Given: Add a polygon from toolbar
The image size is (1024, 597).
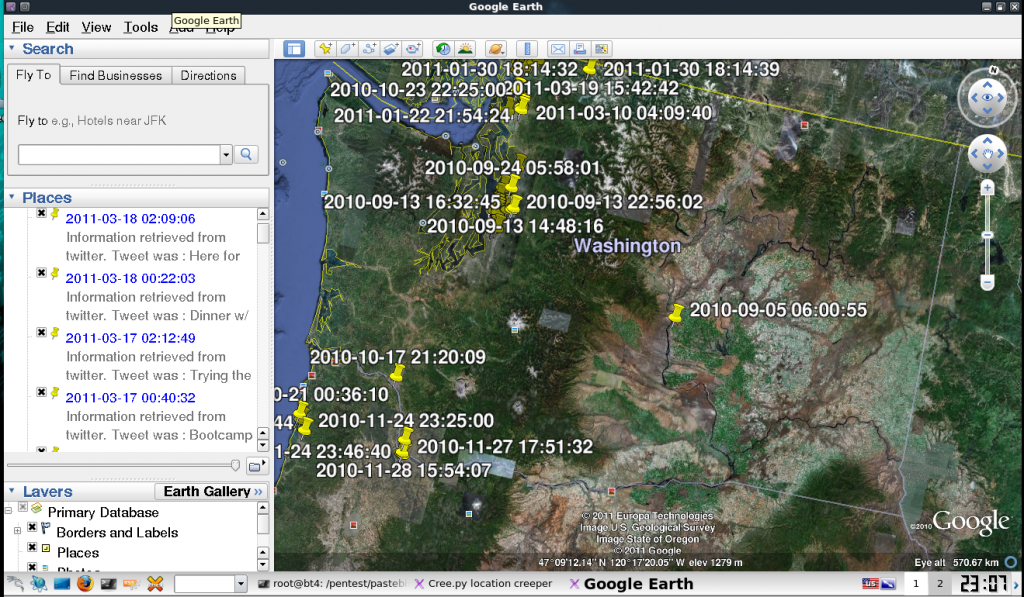Looking at the screenshot, I should coord(347,49).
